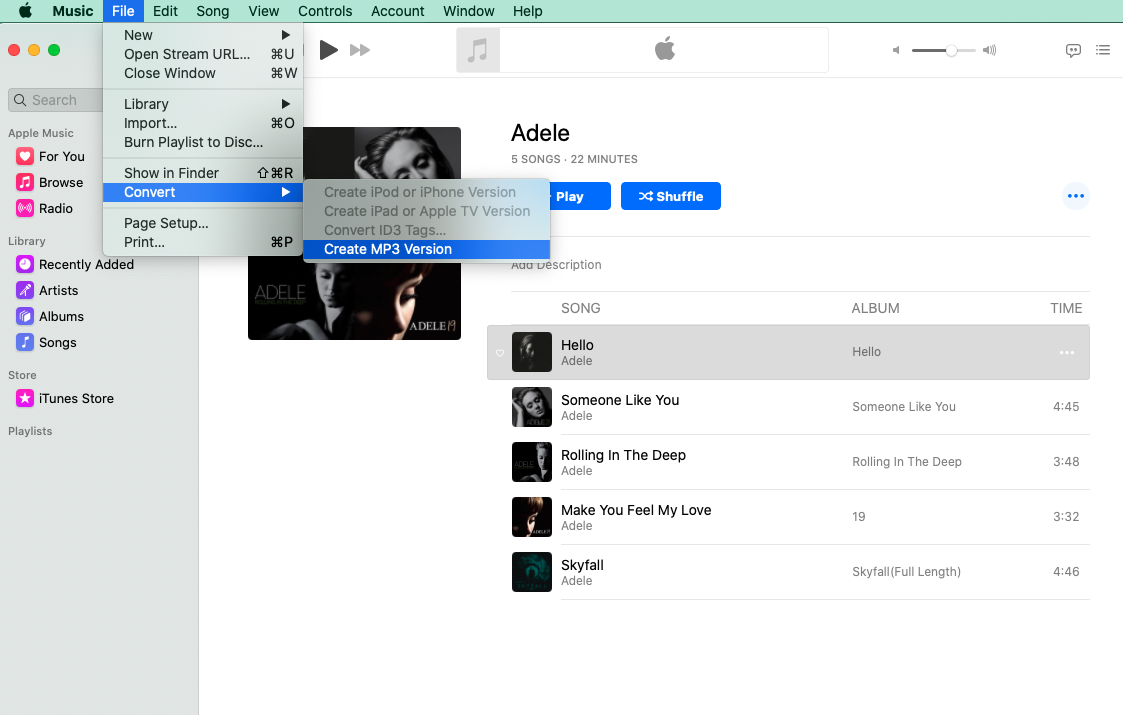Choose Show in Finder
The height and width of the screenshot is (715, 1123).
[x=203, y=173]
